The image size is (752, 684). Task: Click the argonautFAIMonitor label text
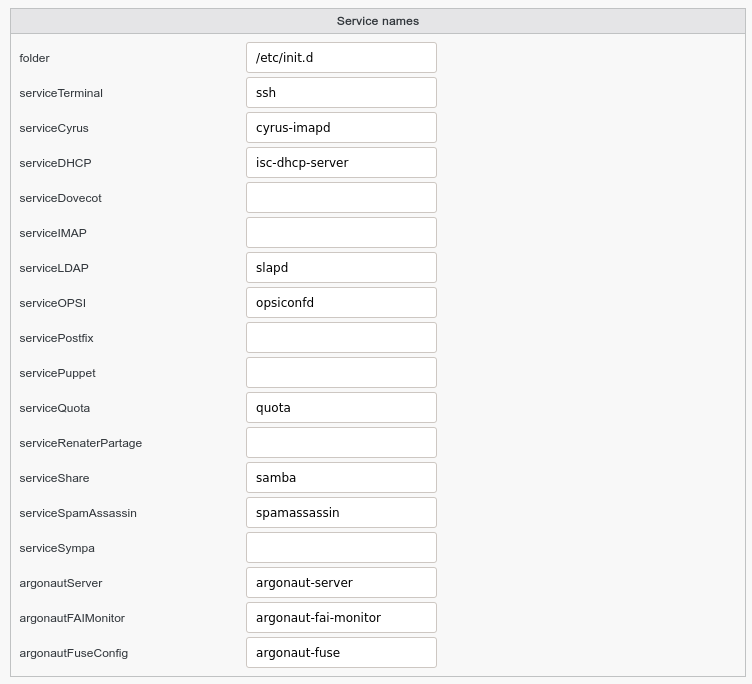point(72,618)
